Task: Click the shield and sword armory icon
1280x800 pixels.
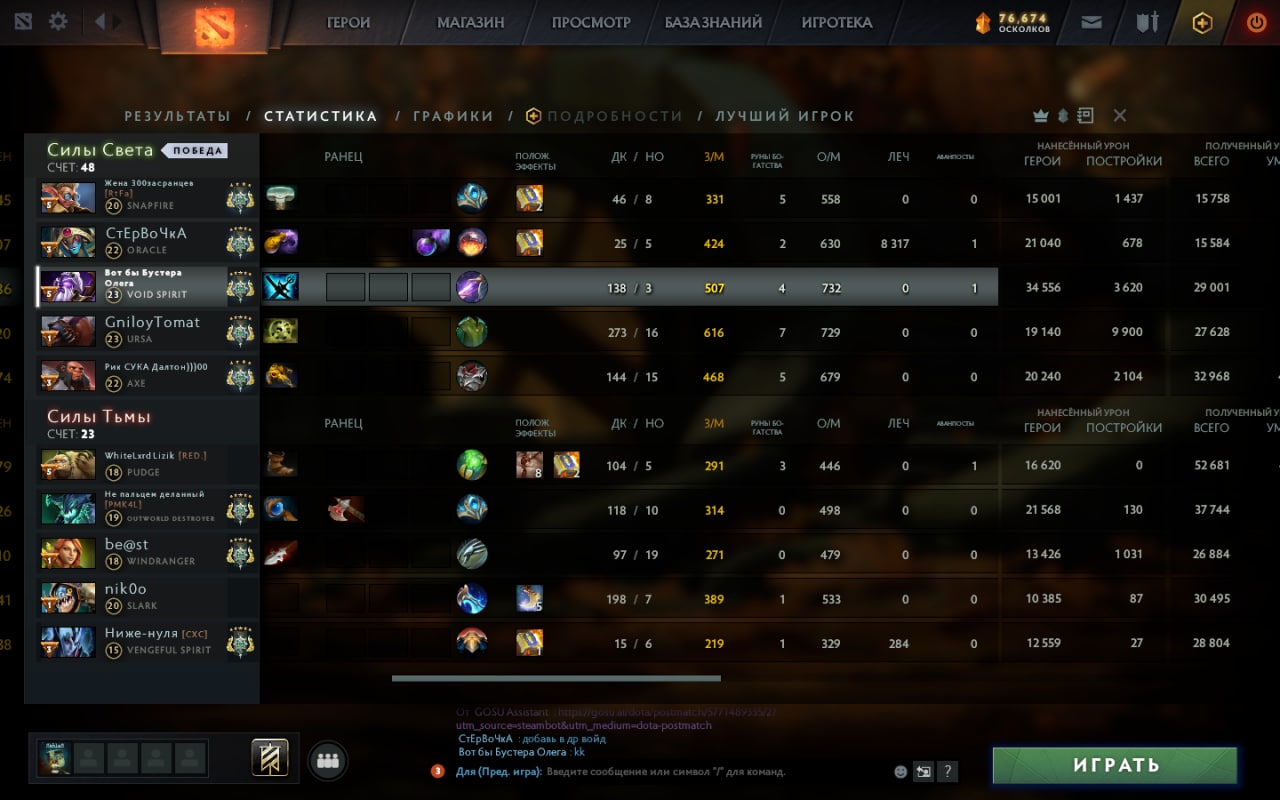Action: click(x=1147, y=22)
